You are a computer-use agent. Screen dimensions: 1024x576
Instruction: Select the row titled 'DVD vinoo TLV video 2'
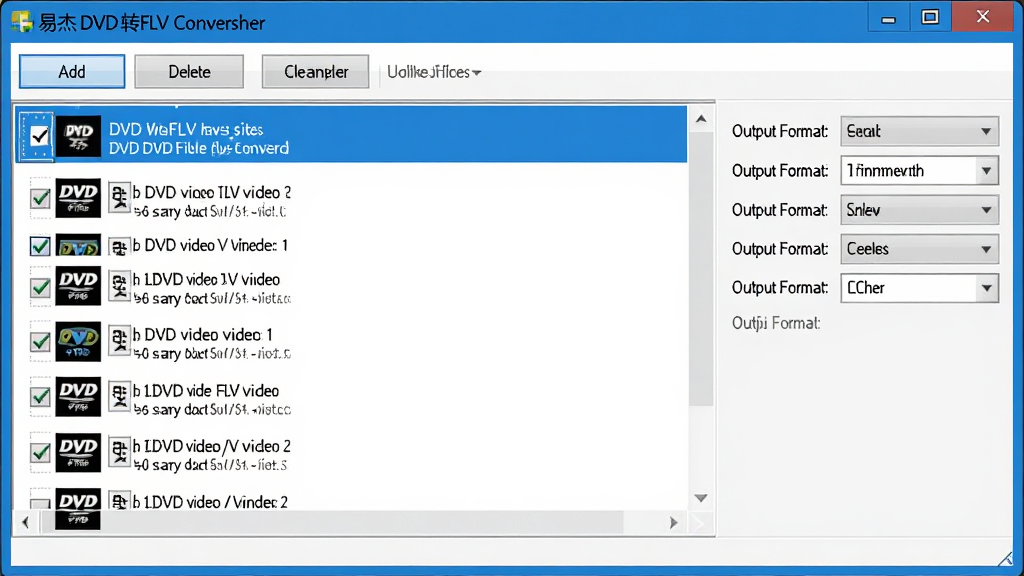351,198
